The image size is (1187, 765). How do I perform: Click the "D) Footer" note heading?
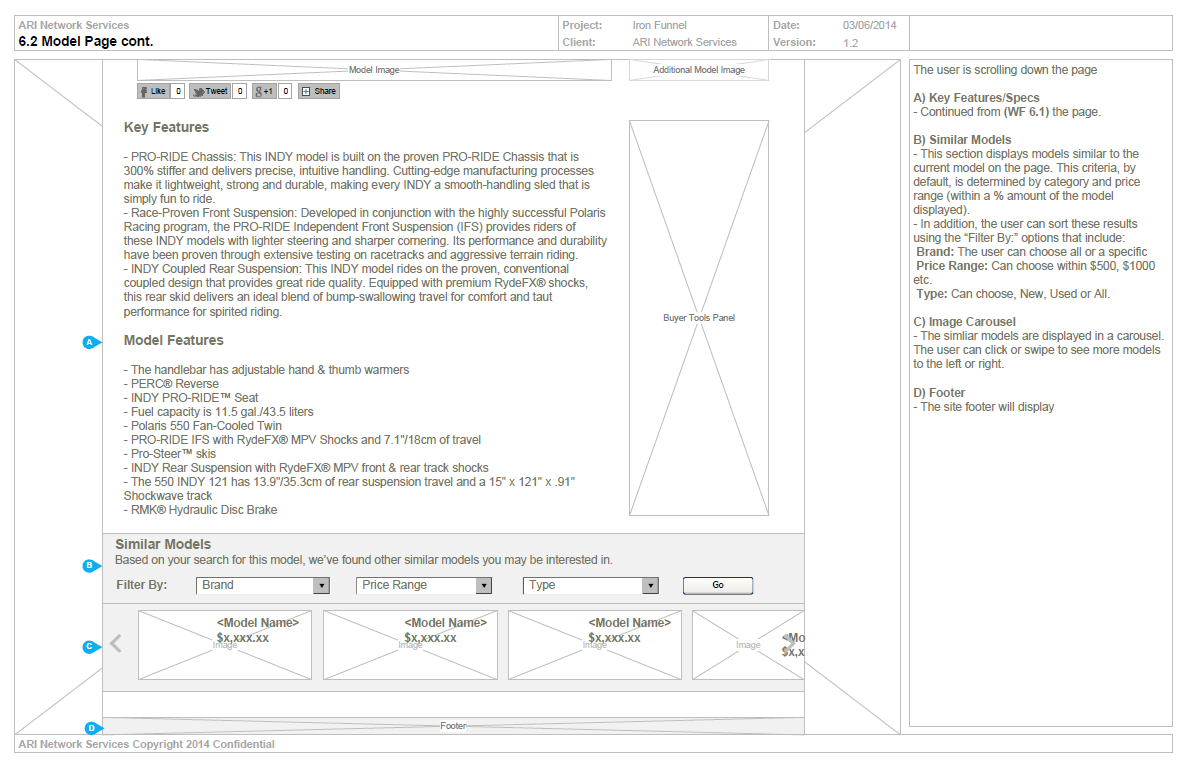click(939, 393)
